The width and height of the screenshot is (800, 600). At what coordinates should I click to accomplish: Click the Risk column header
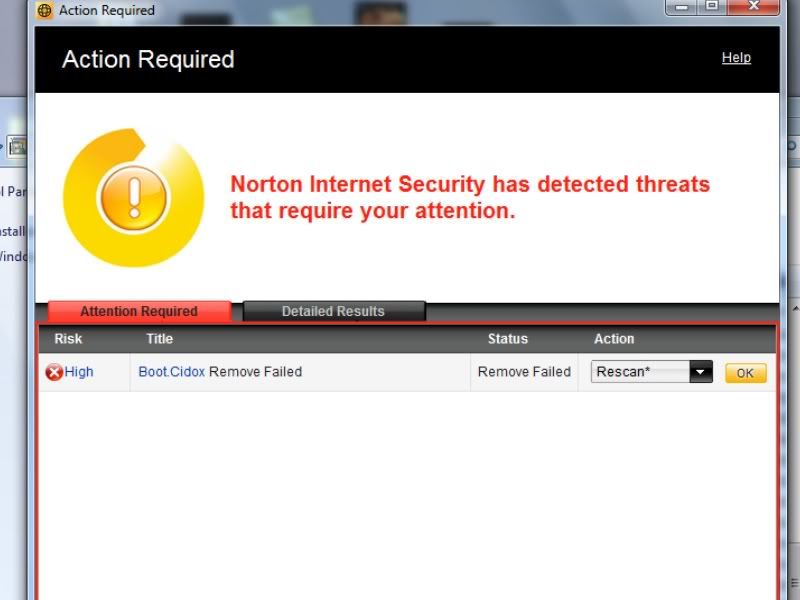pyautogui.click(x=68, y=339)
